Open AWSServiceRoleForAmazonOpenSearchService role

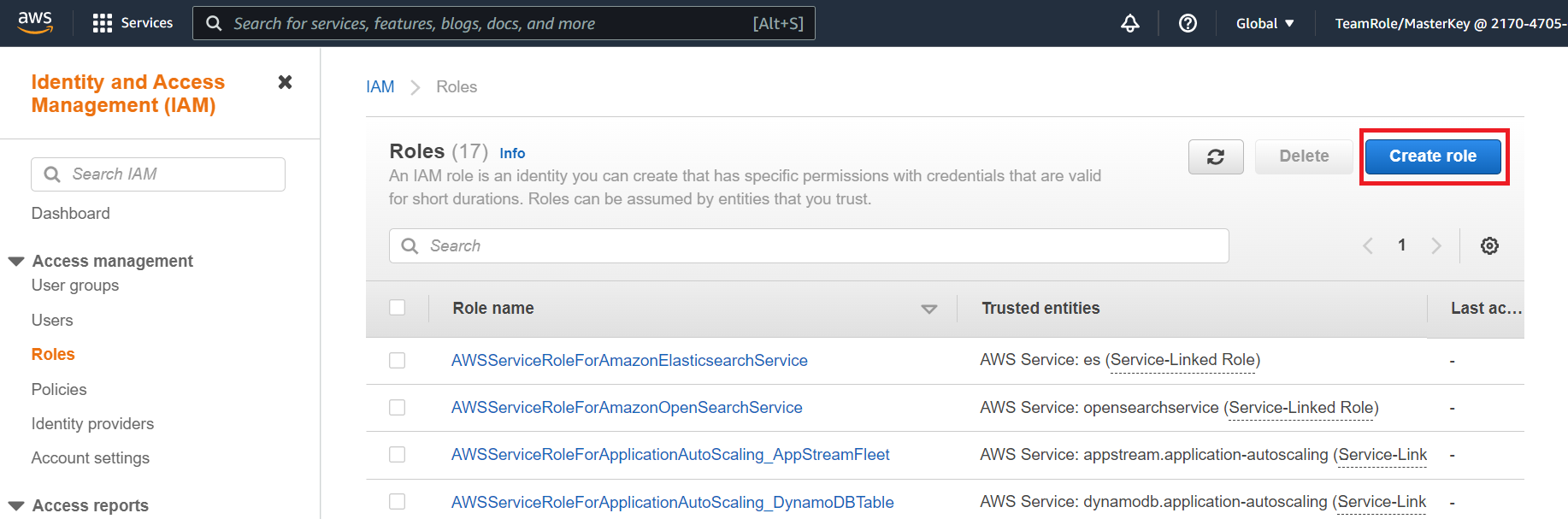tap(627, 408)
